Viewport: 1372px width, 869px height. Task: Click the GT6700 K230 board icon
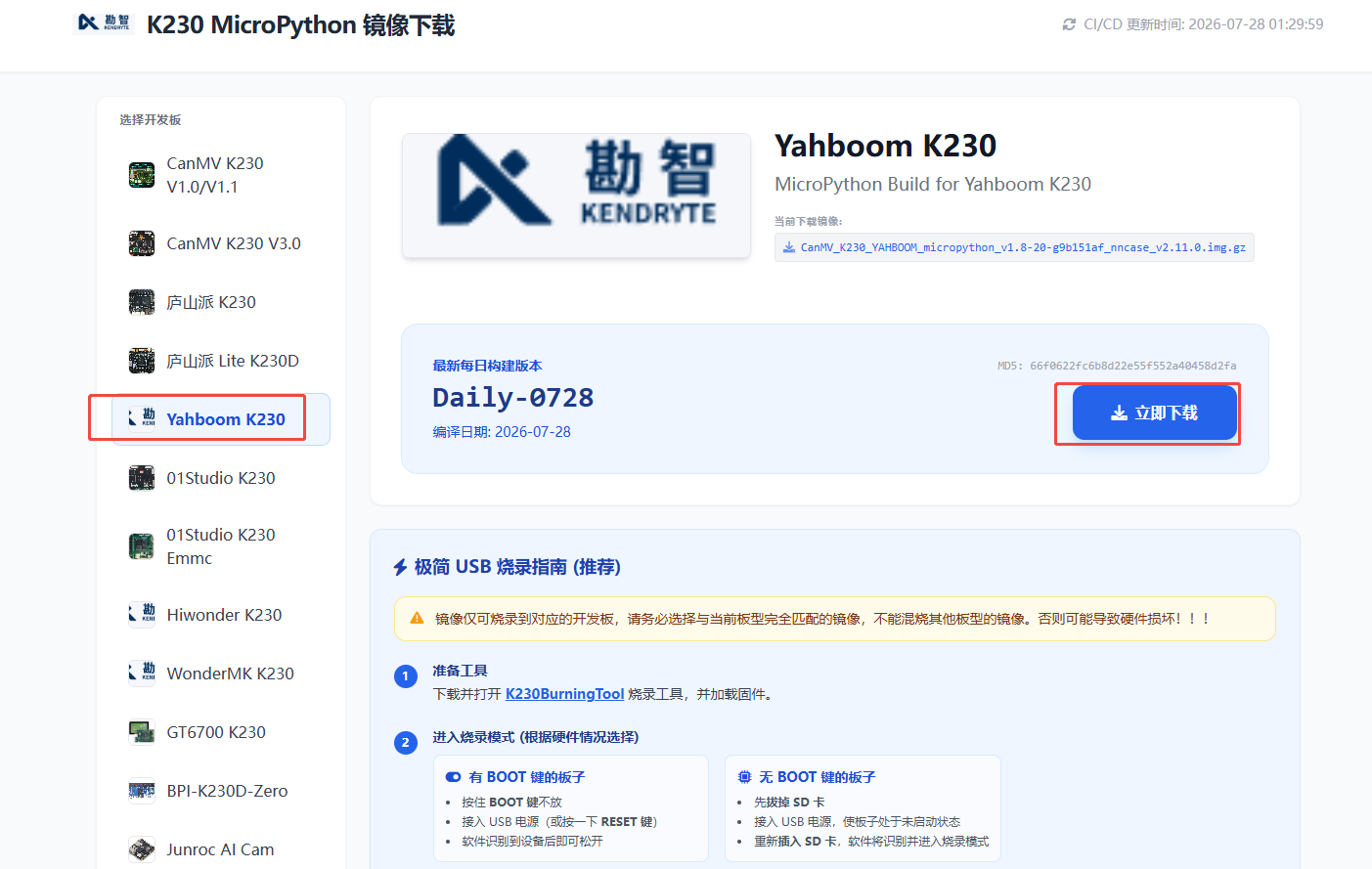[142, 732]
